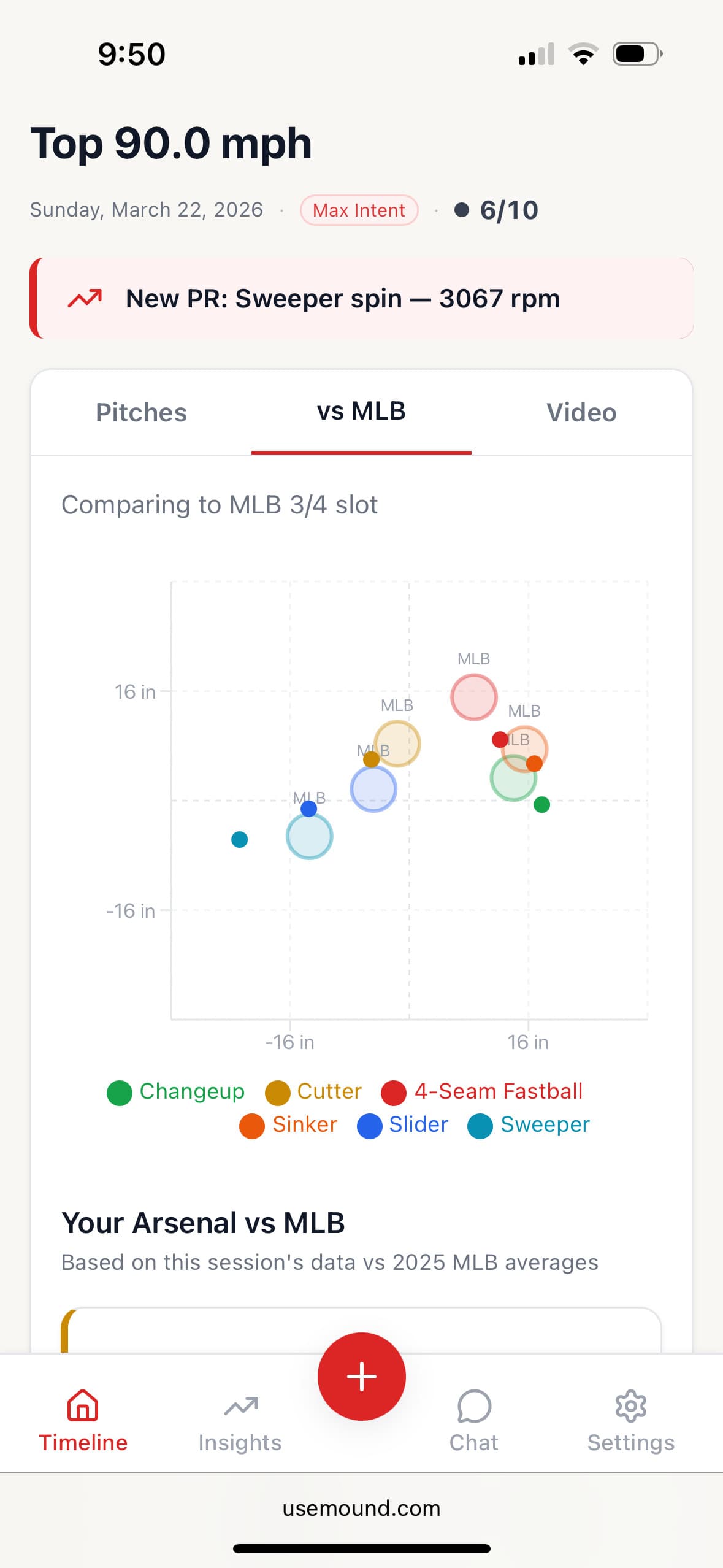
Task: Tap the Slider legend marker
Action: 369,1126
